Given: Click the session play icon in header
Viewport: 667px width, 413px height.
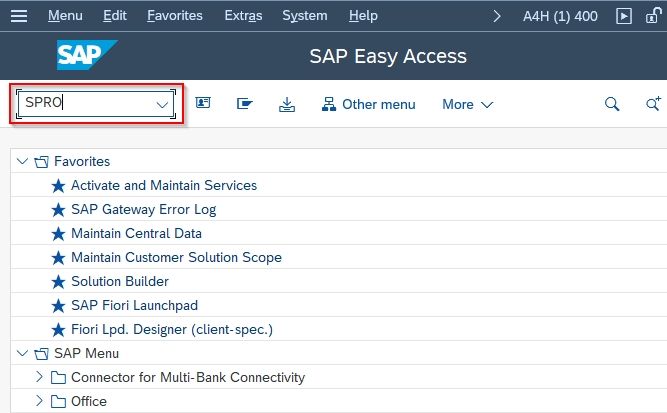Looking at the screenshot, I should [x=624, y=16].
